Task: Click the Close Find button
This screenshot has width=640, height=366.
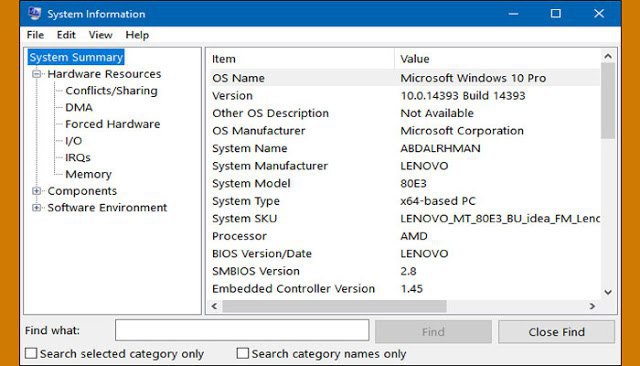Action: [556, 332]
